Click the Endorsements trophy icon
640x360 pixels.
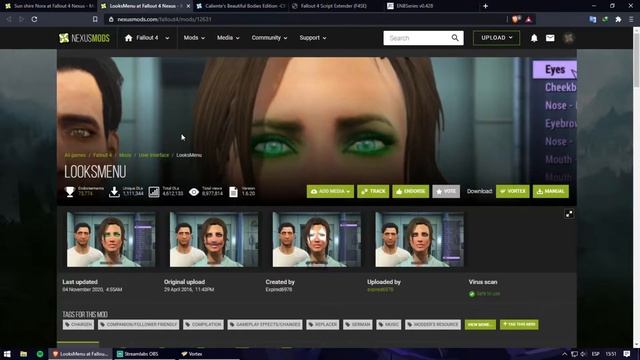tap(70, 192)
